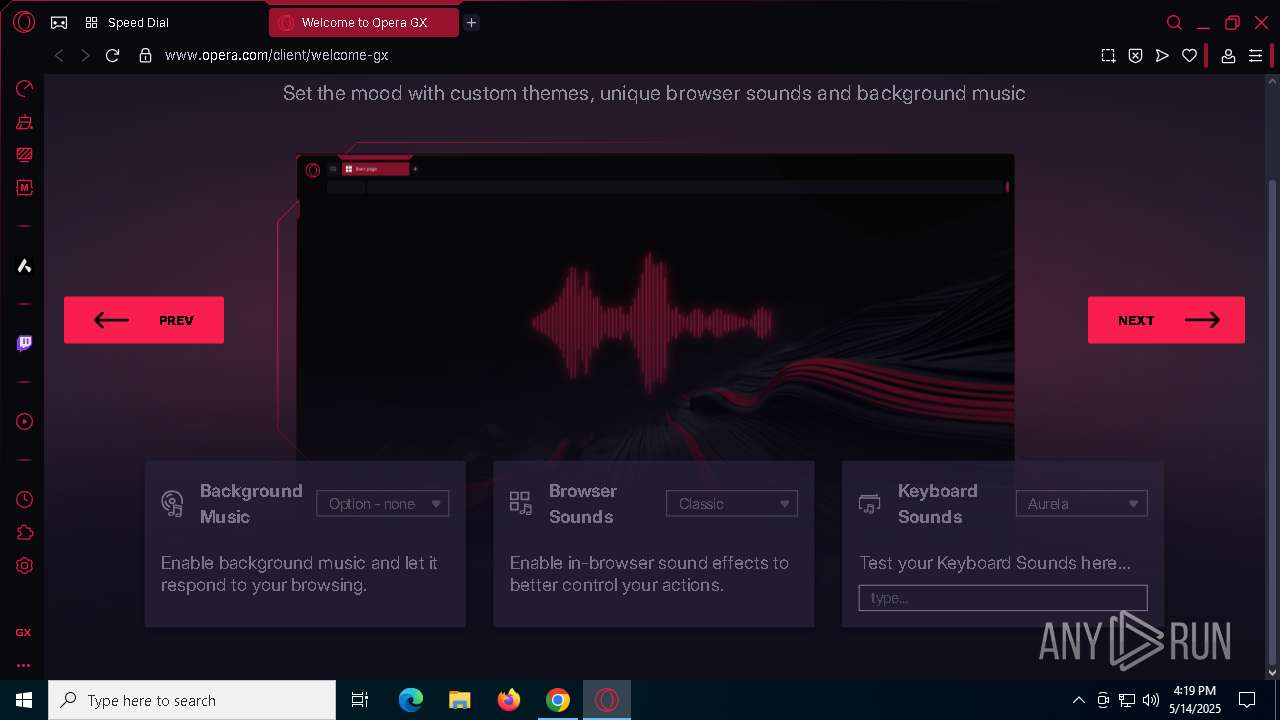Open Task View on taskbar

click(x=360, y=700)
